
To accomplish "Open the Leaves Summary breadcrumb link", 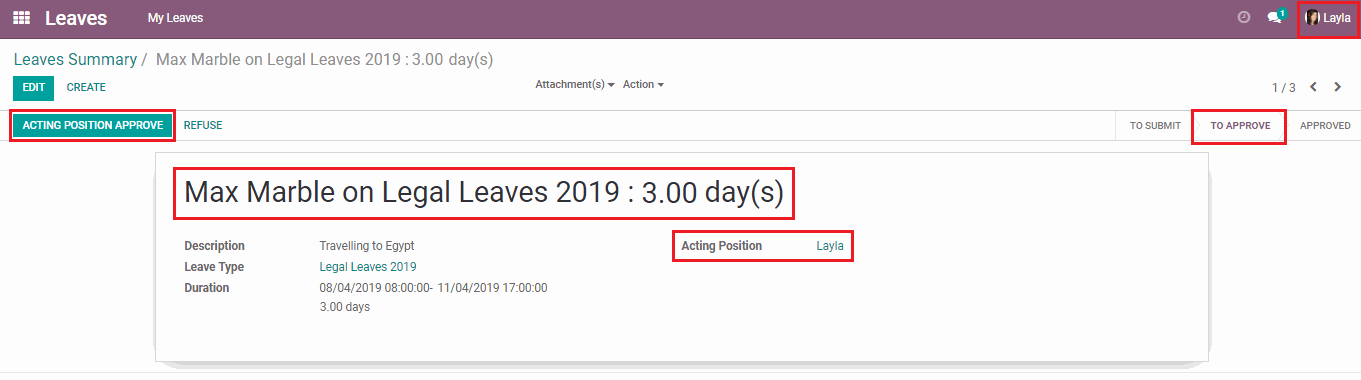I will pyautogui.click(x=75, y=60).
